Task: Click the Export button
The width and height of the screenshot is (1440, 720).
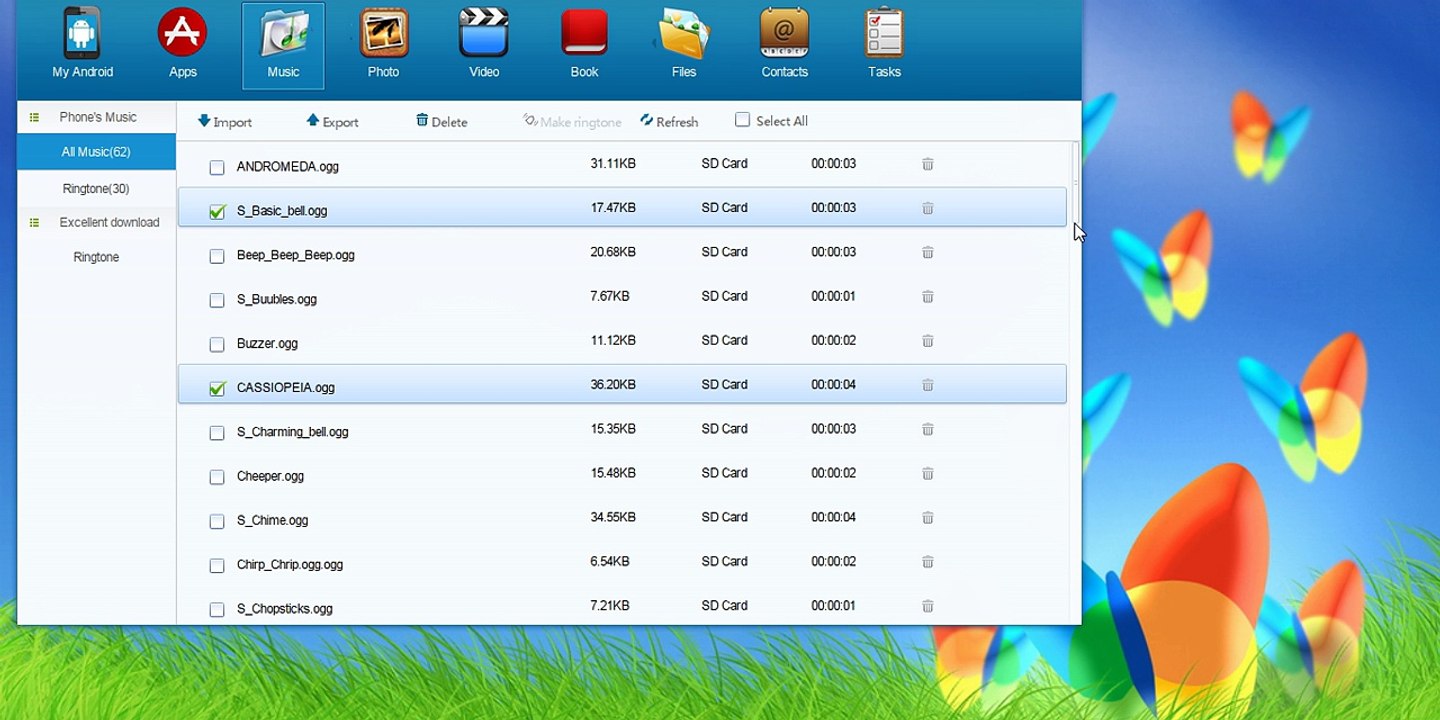Action: tap(332, 121)
